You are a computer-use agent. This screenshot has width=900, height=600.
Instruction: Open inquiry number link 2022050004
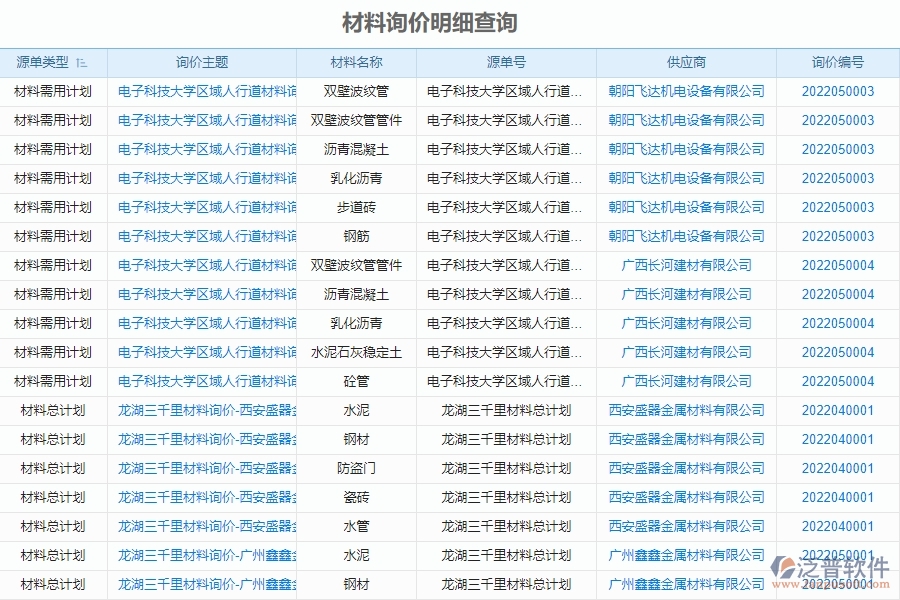(838, 265)
